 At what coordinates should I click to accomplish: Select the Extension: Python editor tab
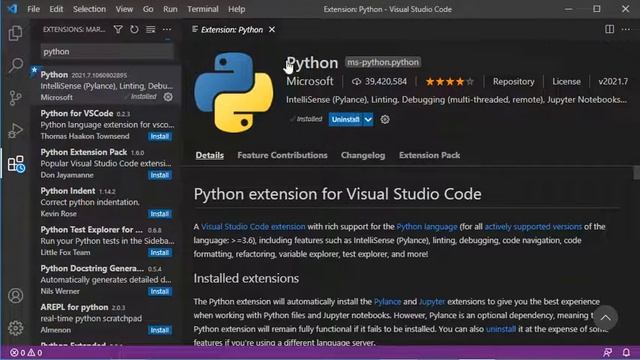233,29
